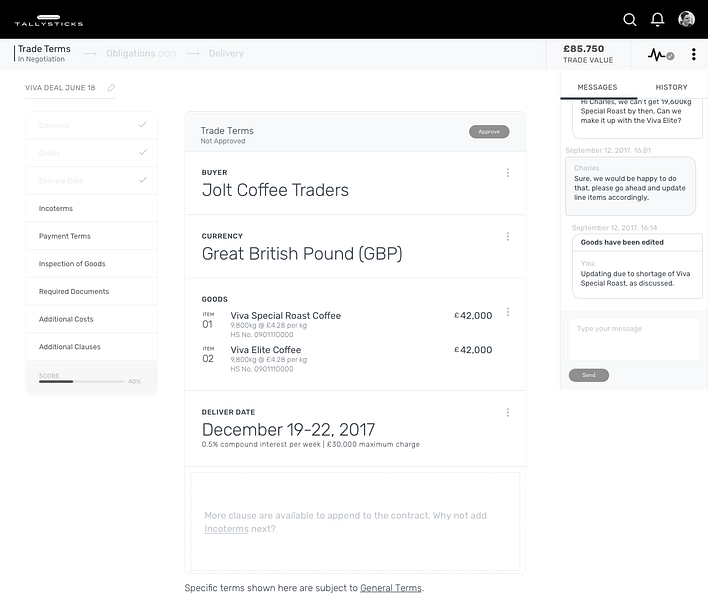Open Incoterms in the sidebar
This screenshot has height=600, width=708.
click(92, 208)
